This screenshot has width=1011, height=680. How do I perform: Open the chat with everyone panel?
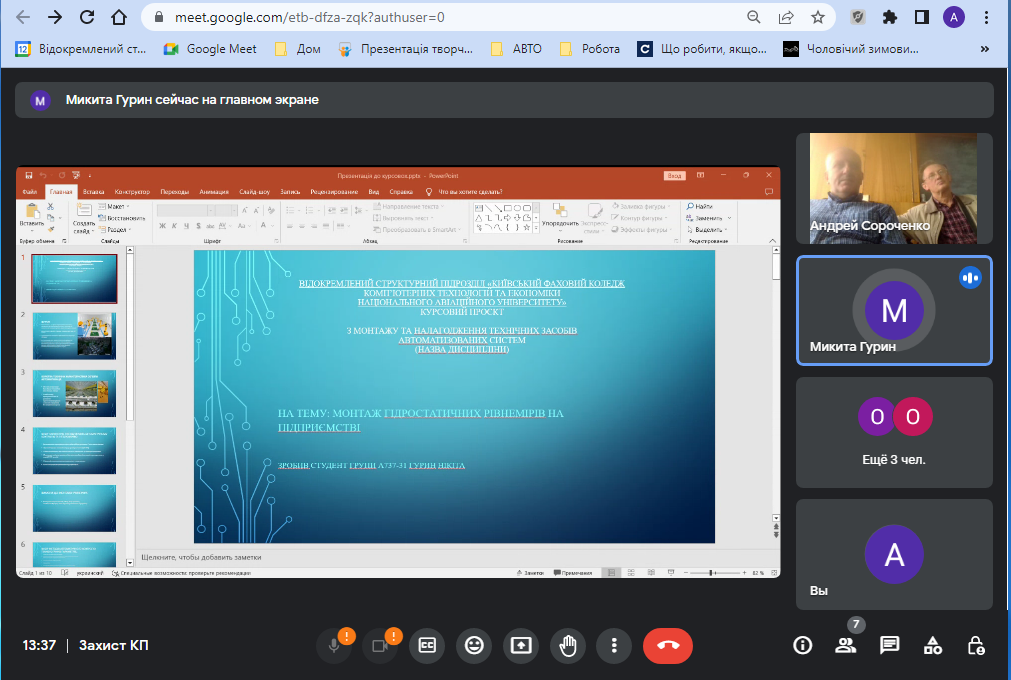[889, 645]
